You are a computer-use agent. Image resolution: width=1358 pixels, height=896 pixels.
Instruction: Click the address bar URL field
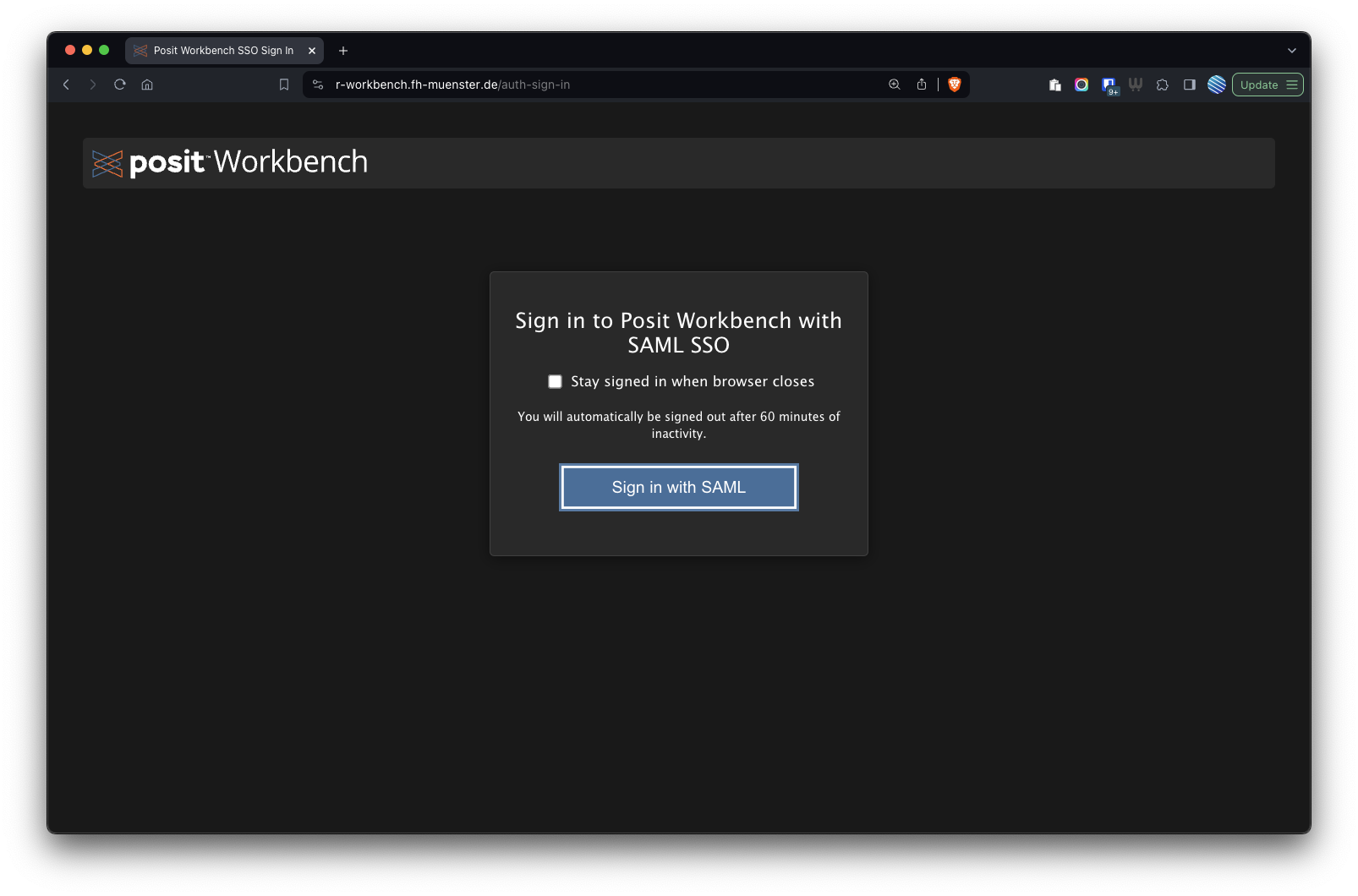592,85
